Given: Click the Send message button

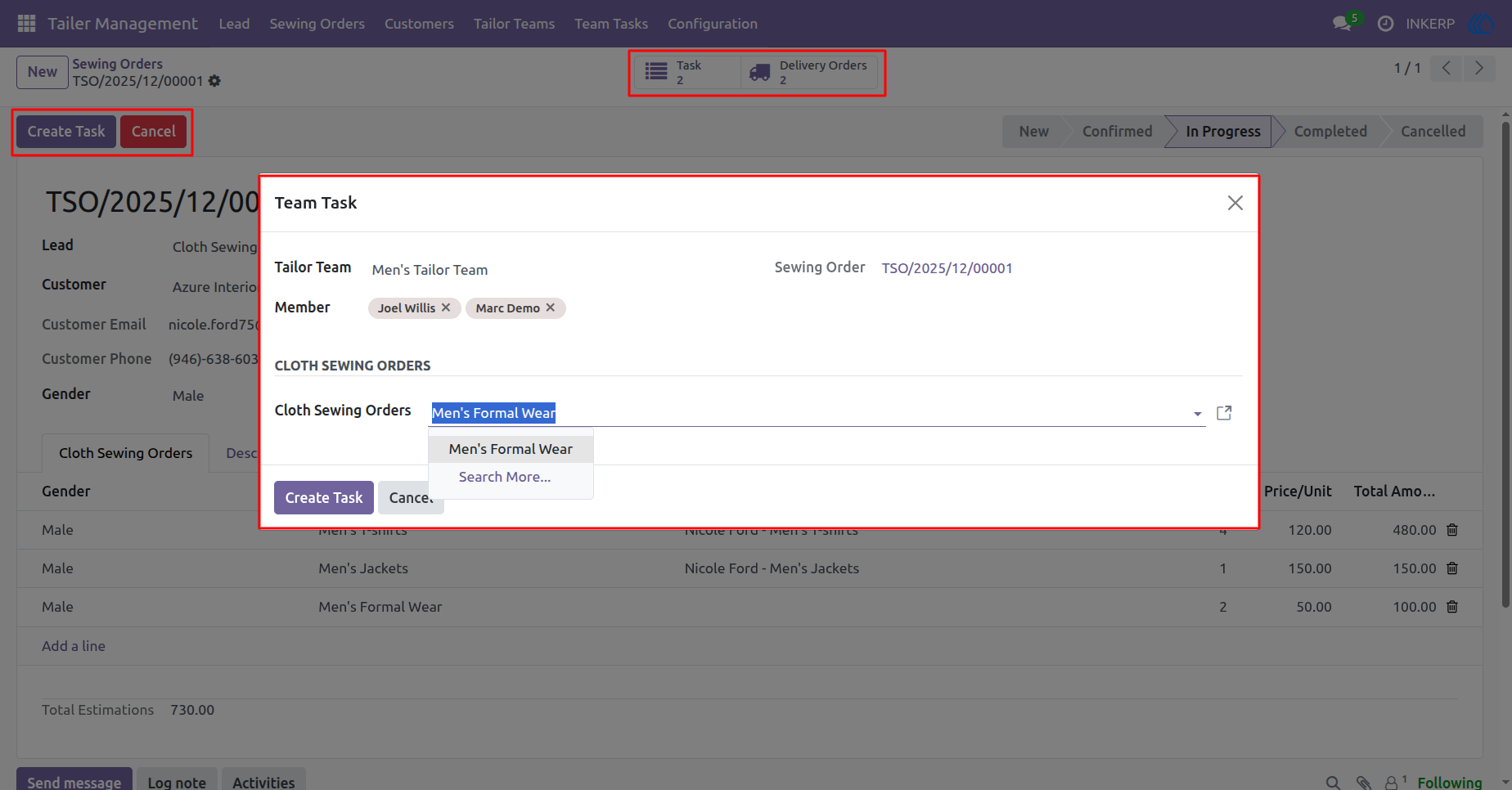Looking at the screenshot, I should (74, 782).
